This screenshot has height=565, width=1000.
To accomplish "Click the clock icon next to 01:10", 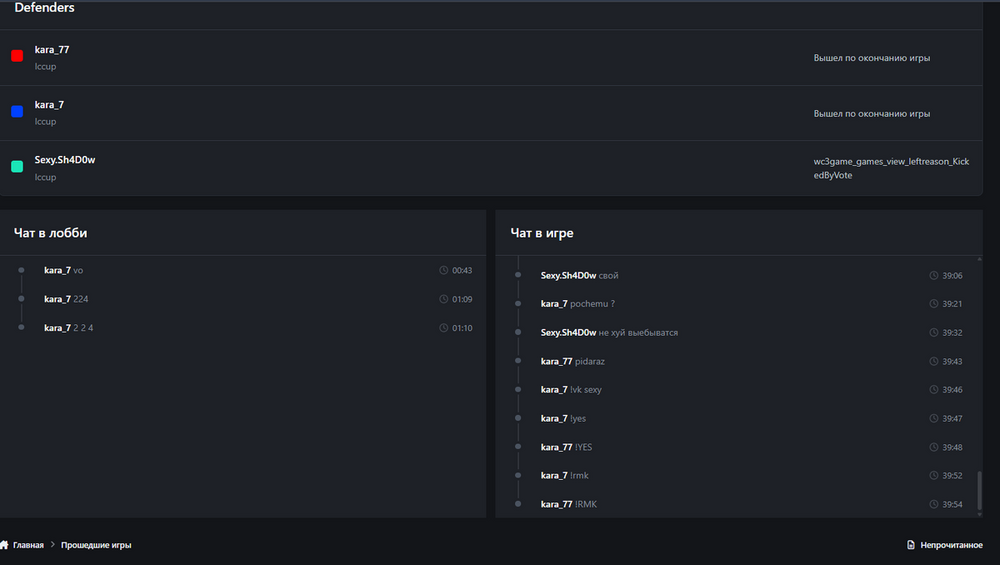I will [443, 328].
